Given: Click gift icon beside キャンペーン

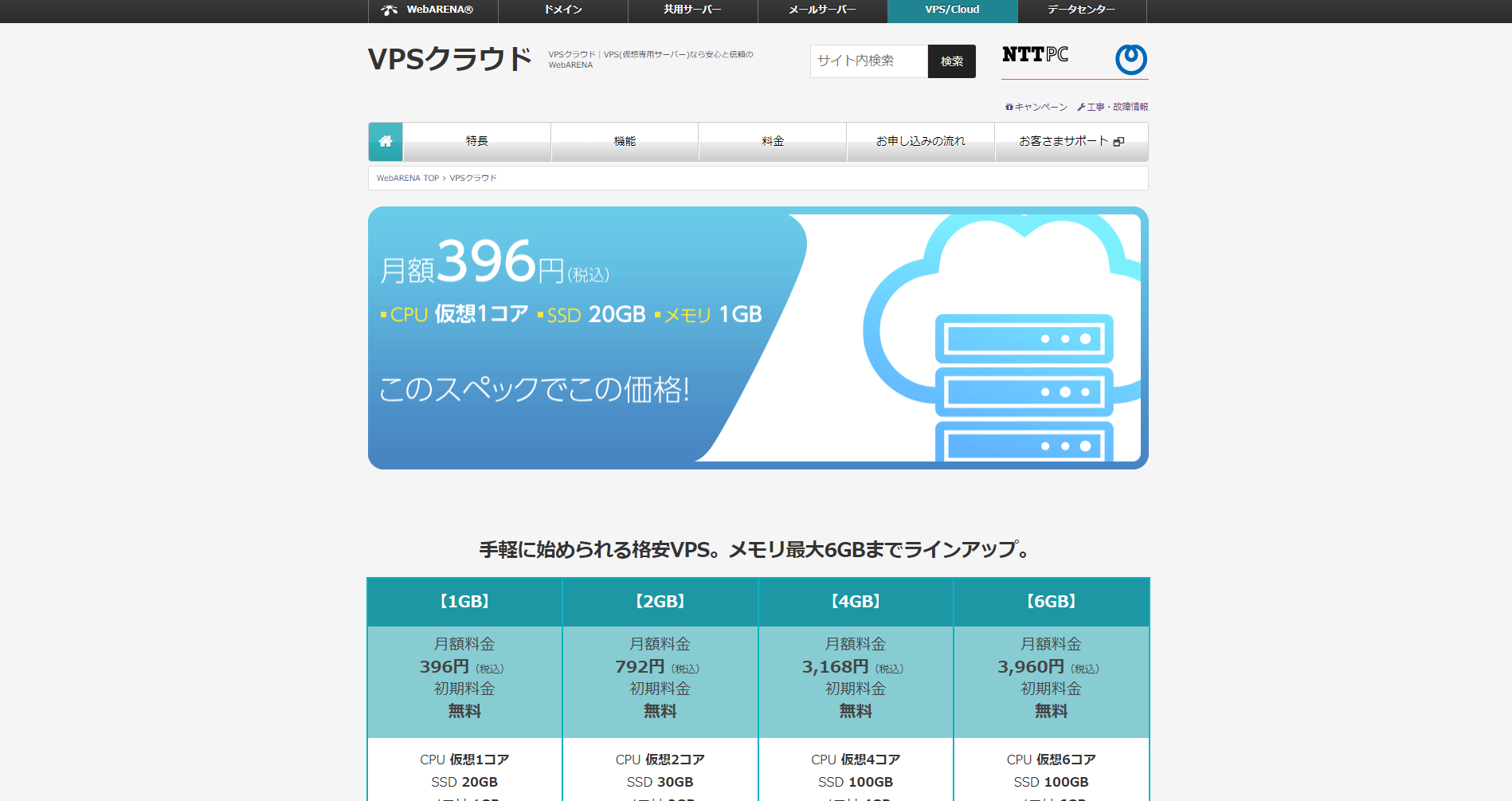Looking at the screenshot, I should tap(1009, 107).
